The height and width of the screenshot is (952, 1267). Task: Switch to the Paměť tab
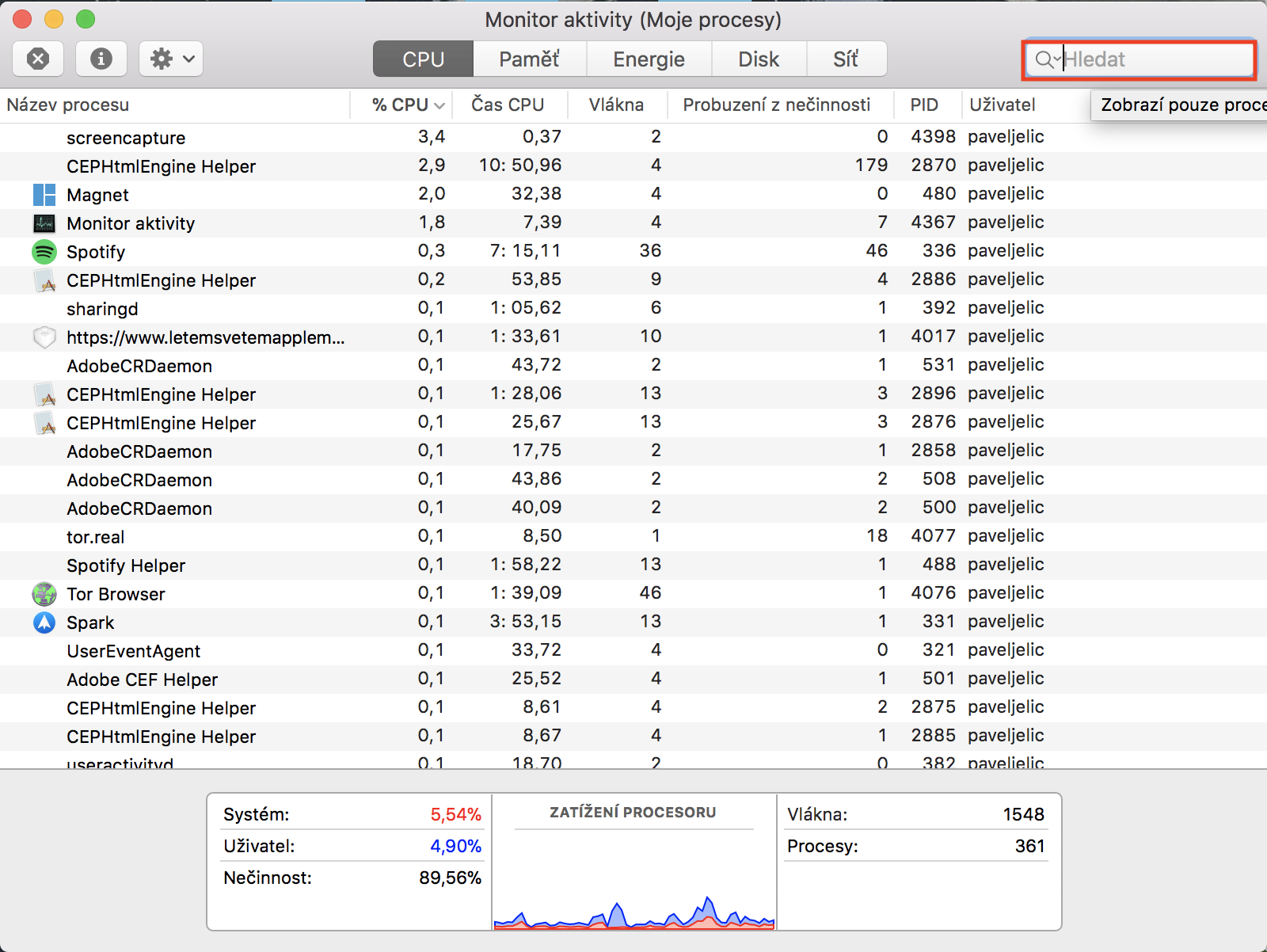point(530,59)
